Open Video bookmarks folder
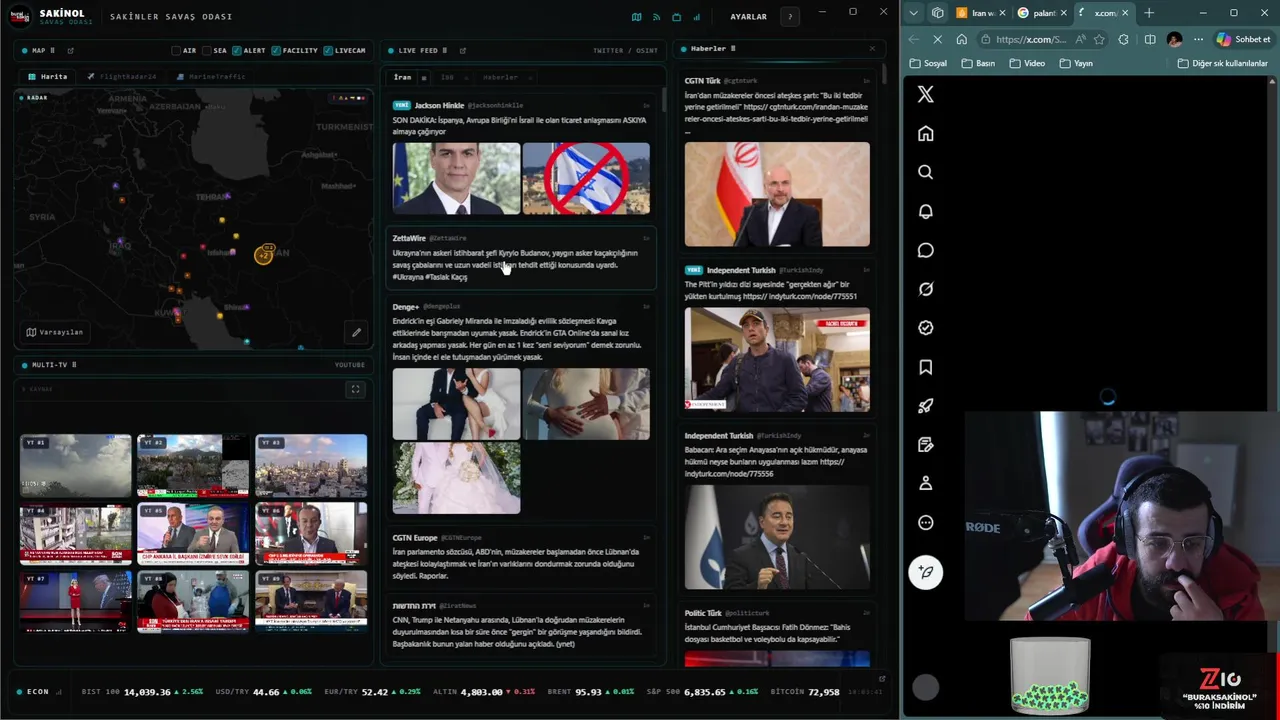The width and height of the screenshot is (1280, 720). (1027, 63)
